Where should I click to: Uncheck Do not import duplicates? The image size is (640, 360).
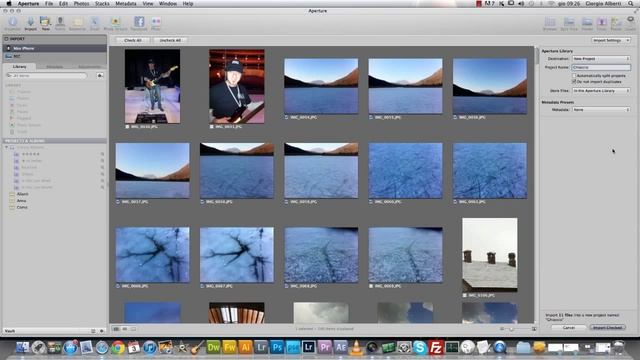pos(574,82)
